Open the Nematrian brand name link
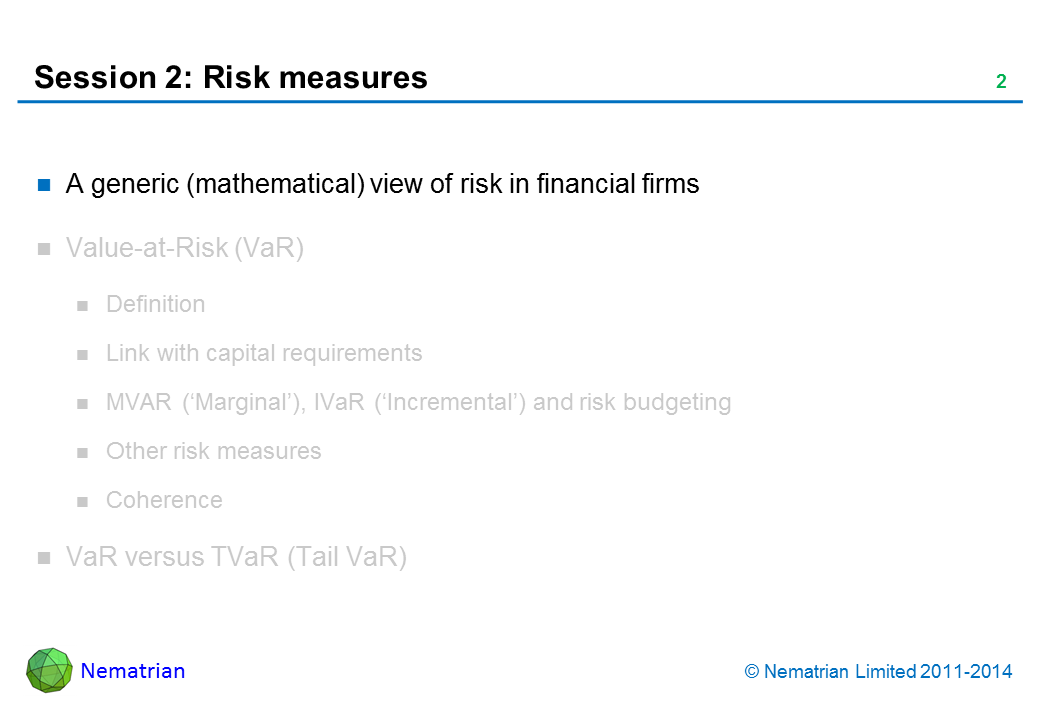The height and width of the screenshot is (720, 1040). coord(133,671)
